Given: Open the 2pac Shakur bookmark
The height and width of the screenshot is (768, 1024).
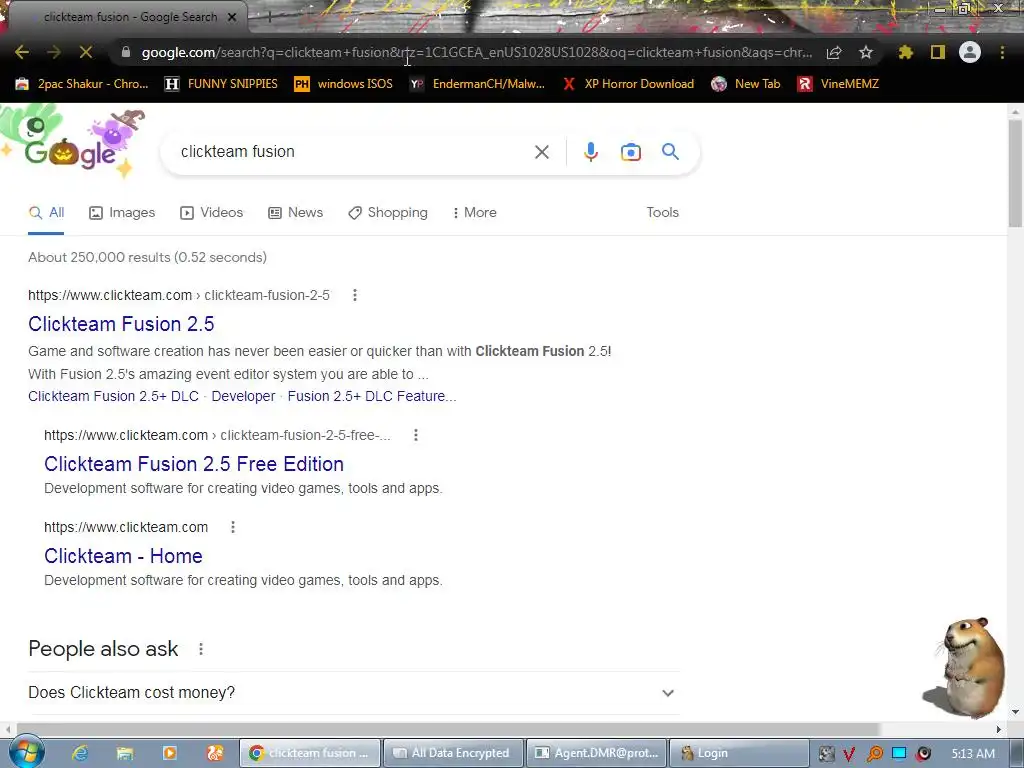Looking at the screenshot, I should [82, 84].
